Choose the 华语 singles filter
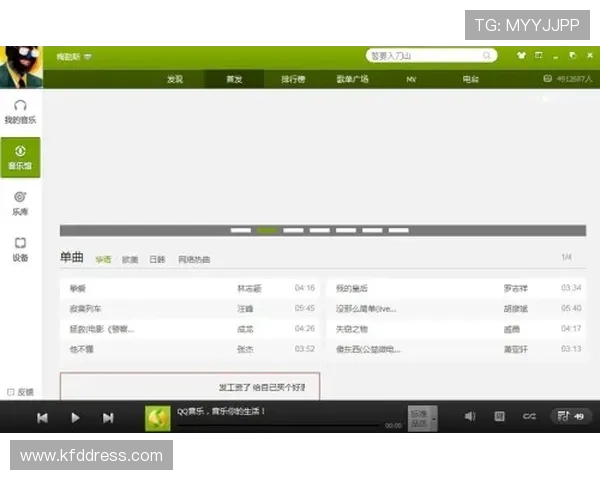Screen dimensions: 600x480 tap(103, 260)
